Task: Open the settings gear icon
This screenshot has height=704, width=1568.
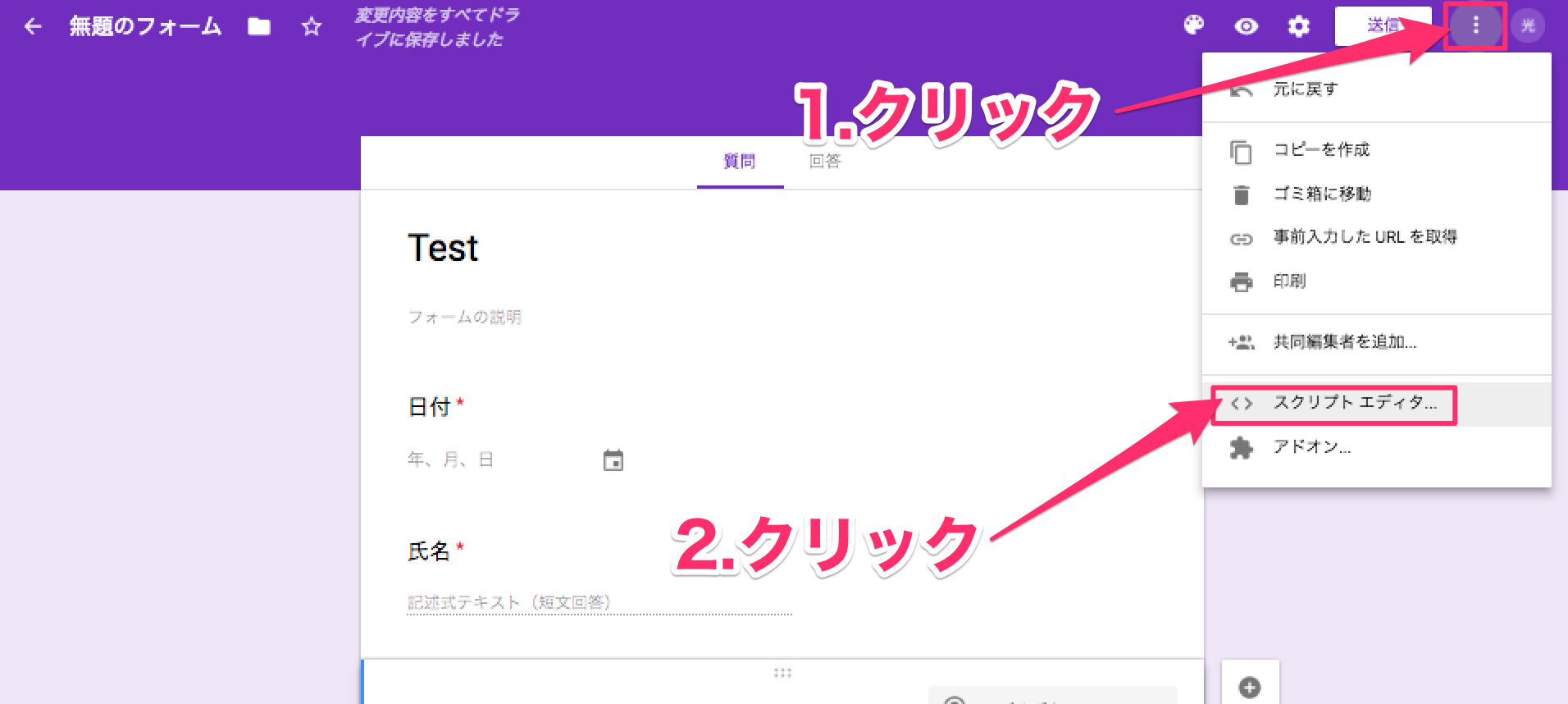Action: 1299,26
